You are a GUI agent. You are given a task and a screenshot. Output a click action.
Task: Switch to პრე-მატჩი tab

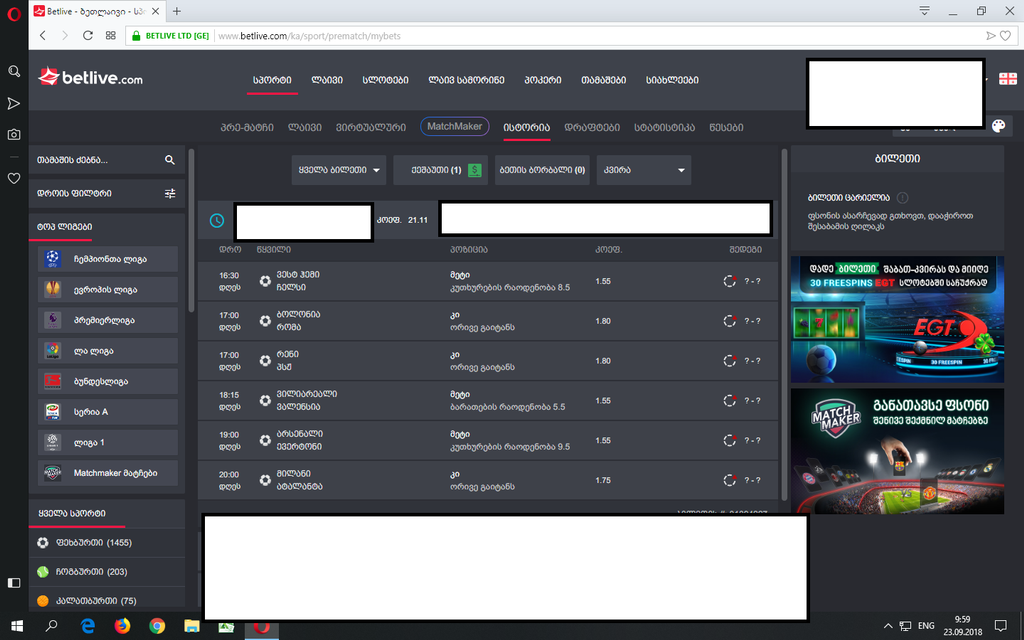click(247, 127)
